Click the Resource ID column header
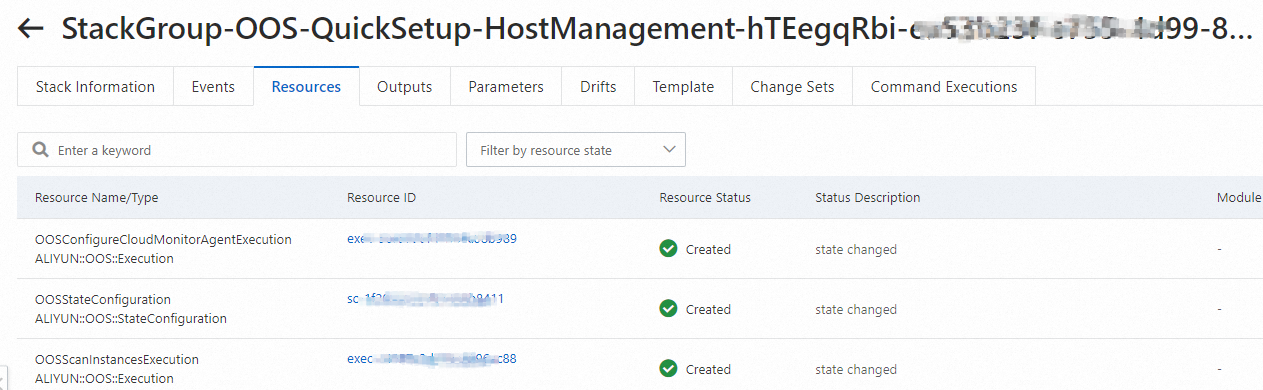Screen dimensions: 1263x390 [381, 198]
